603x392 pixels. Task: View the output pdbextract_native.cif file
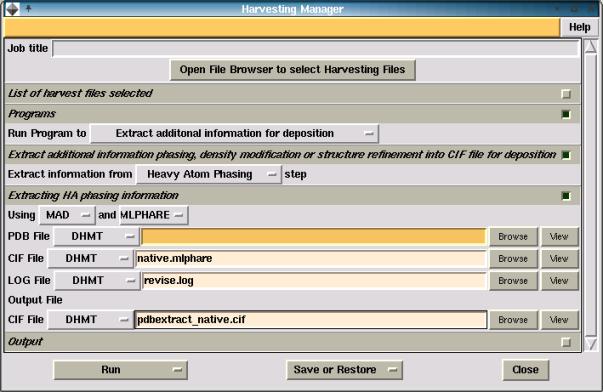(559, 320)
